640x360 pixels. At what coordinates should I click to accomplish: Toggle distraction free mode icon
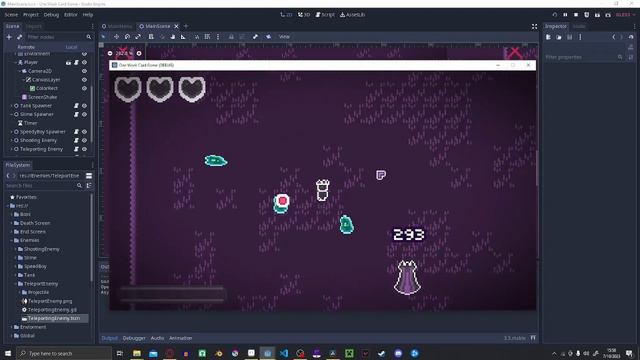534,27
